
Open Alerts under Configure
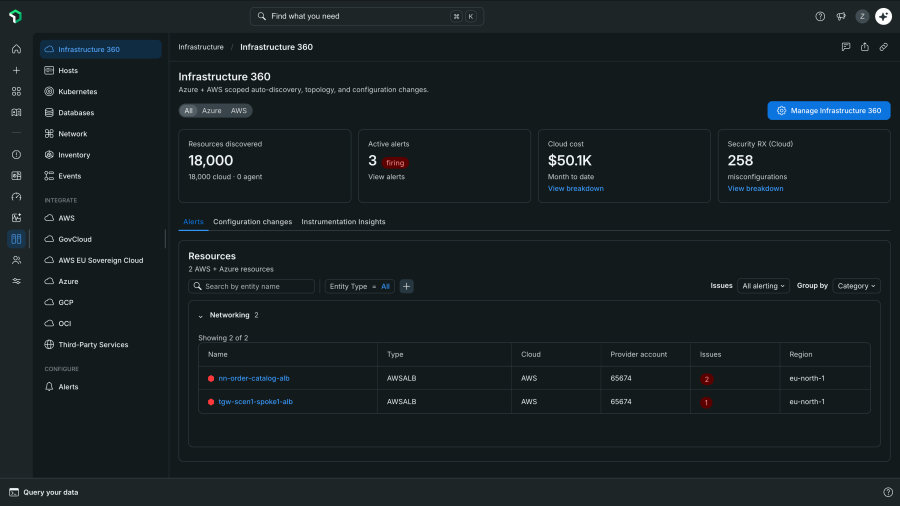[100, 387]
